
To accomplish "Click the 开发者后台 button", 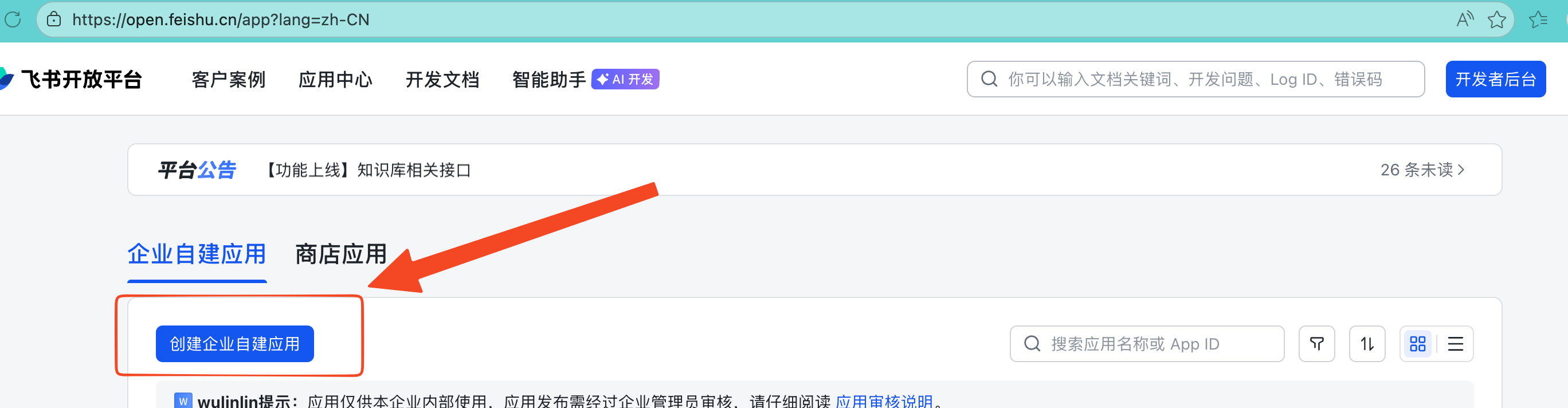I will 1496,79.
